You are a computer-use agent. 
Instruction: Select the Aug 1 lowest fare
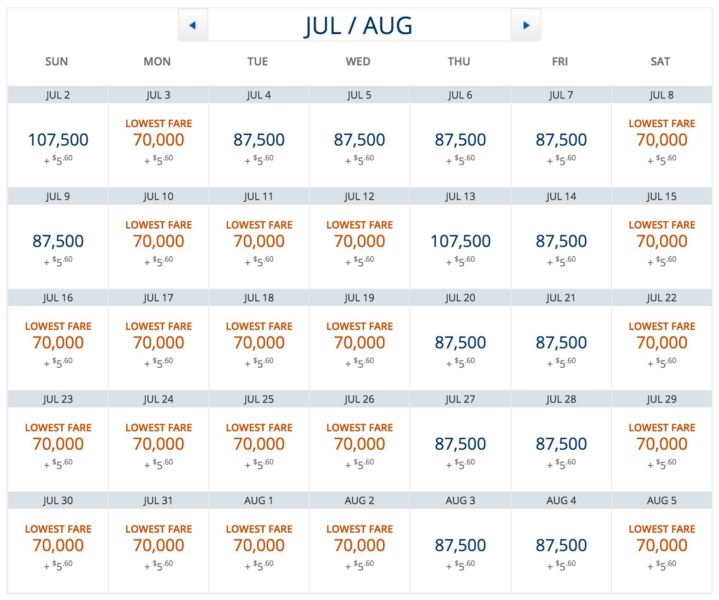pyautogui.click(x=259, y=545)
